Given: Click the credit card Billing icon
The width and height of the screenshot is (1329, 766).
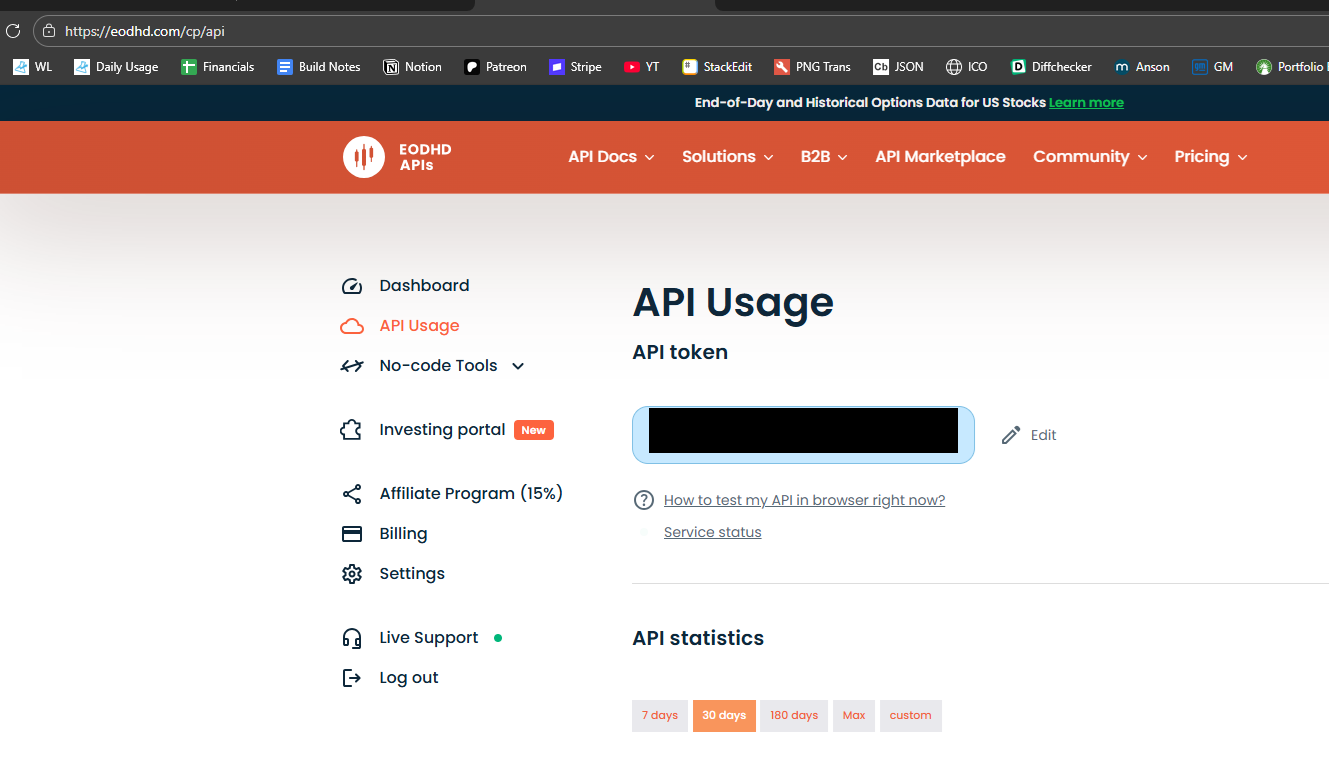Looking at the screenshot, I should tap(352, 534).
